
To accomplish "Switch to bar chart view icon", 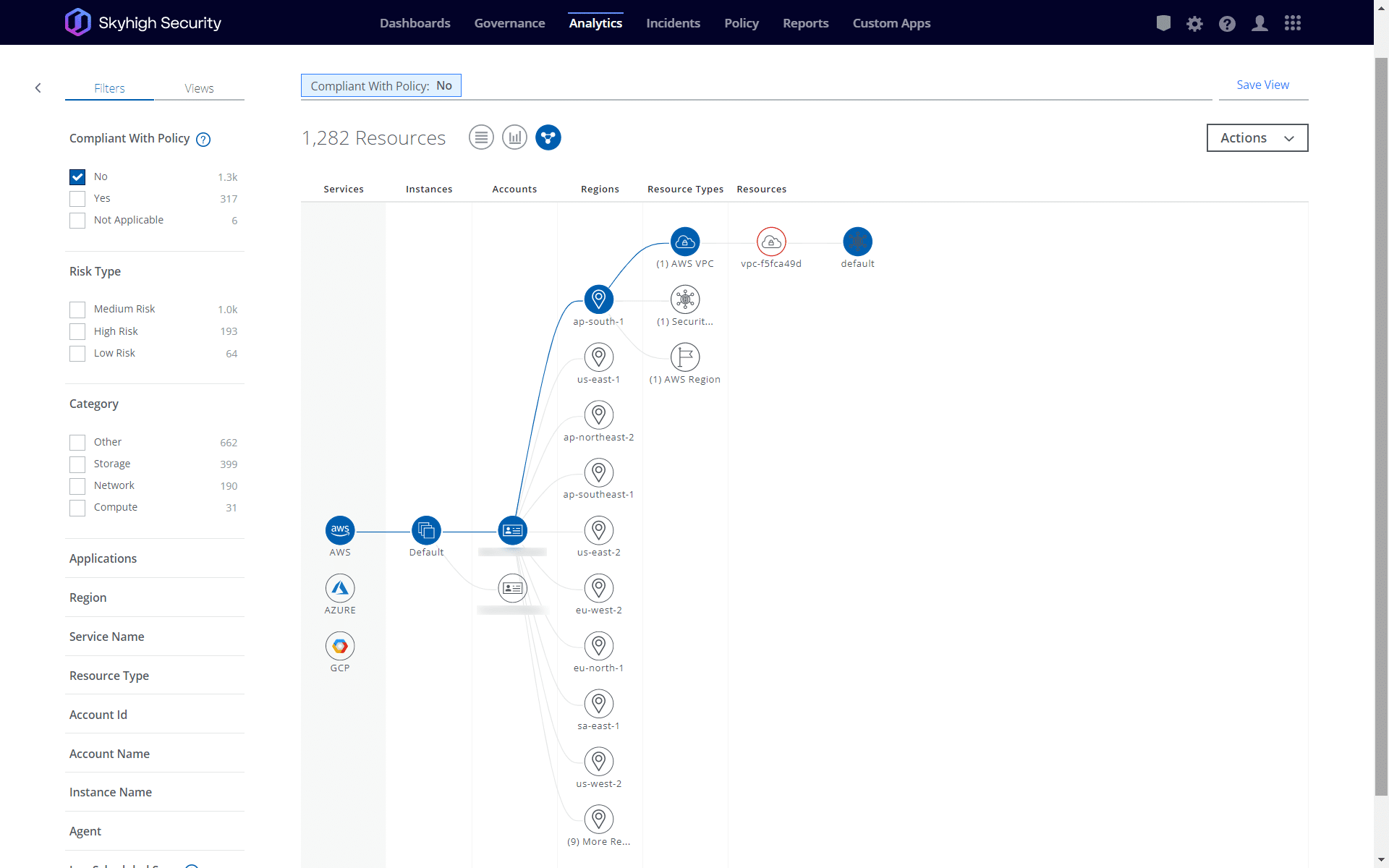I will [x=514, y=137].
